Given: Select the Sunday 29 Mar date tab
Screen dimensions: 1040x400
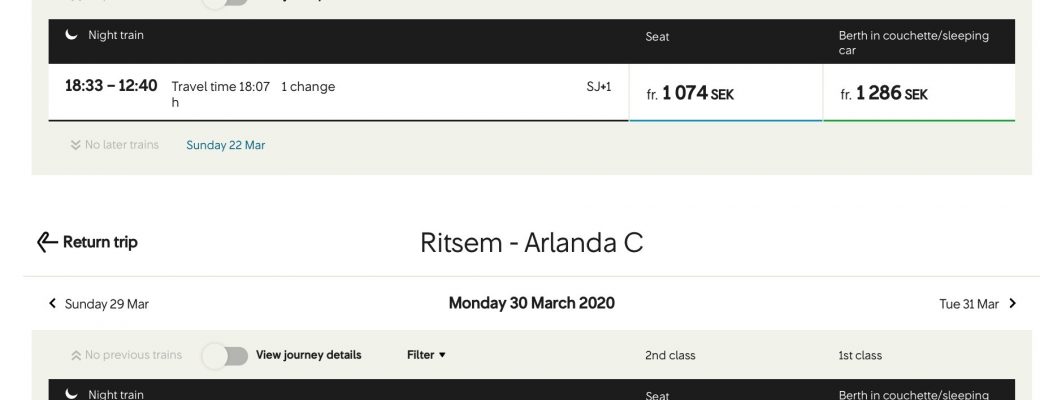Looking at the screenshot, I should (107, 304).
